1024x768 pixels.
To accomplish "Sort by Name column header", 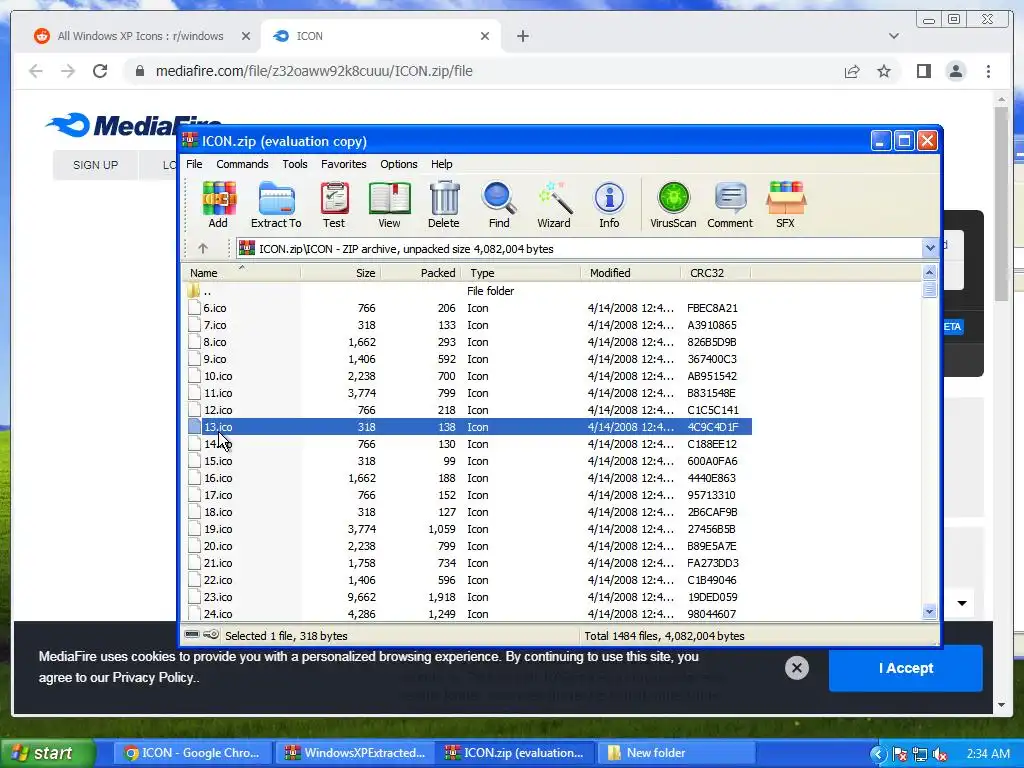I will [x=242, y=273].
